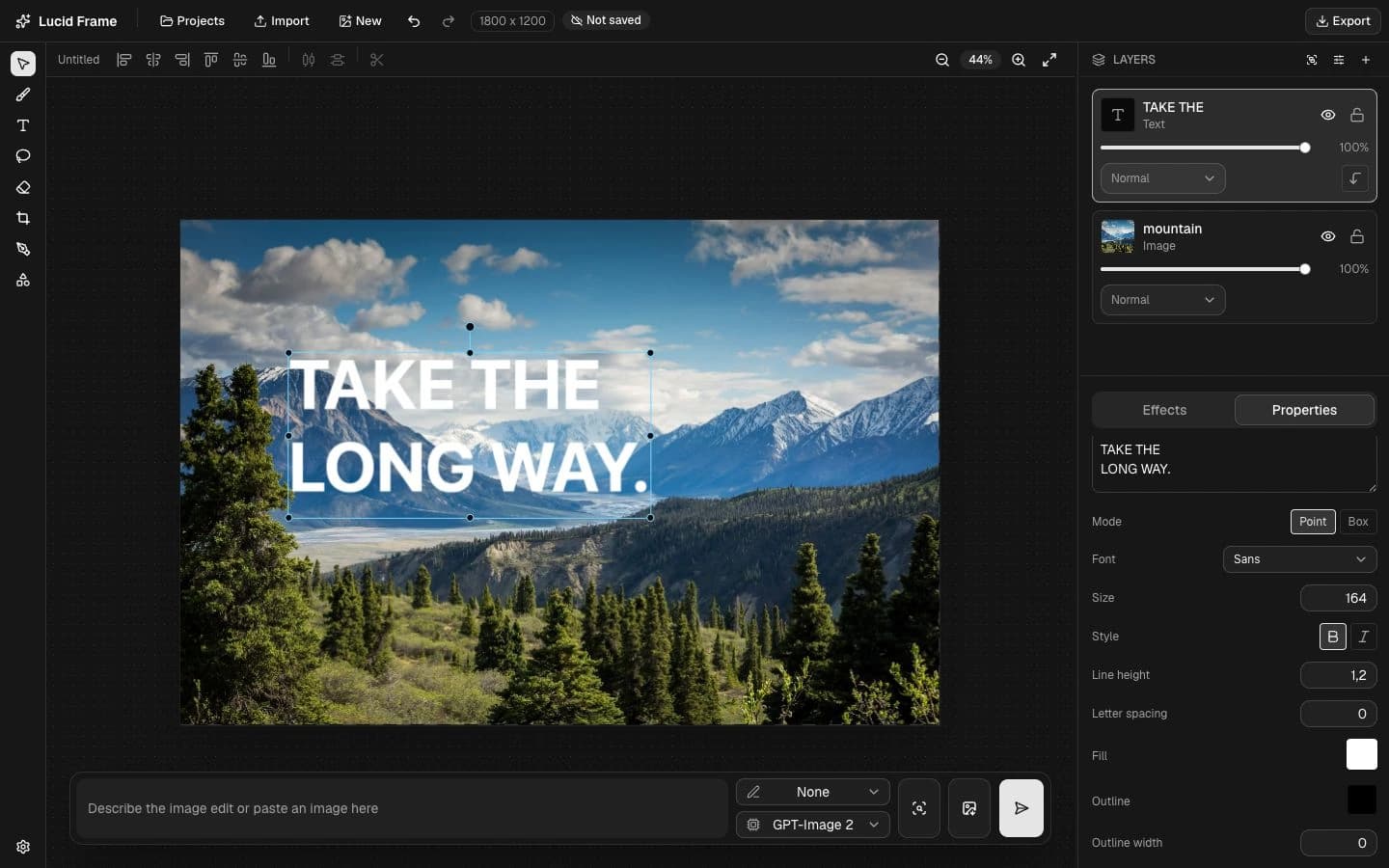
Task: Click the scissors cut icon
Action: tap(377, 60)
